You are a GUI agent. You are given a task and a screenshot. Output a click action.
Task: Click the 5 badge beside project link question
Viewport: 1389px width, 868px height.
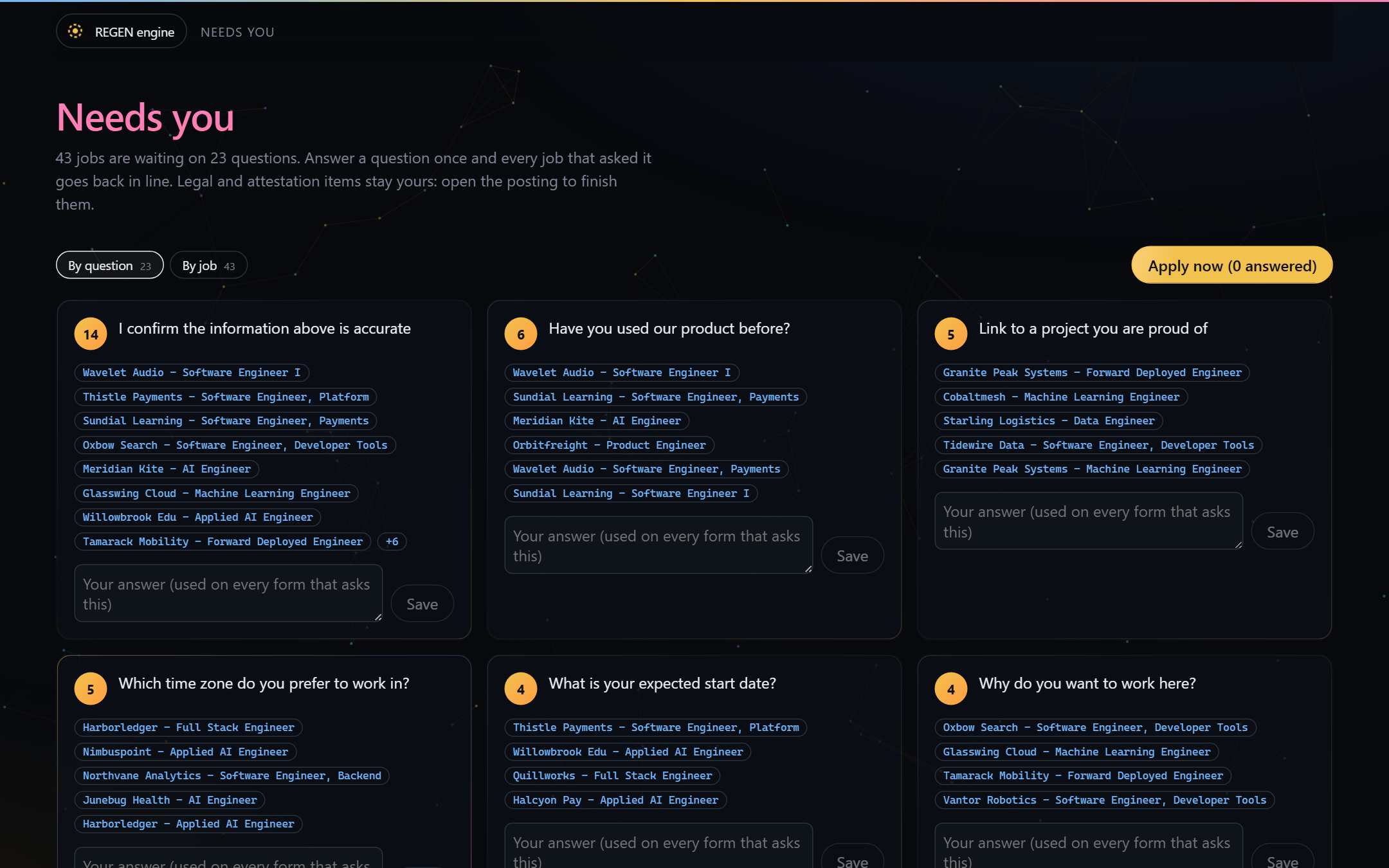(x=951, y=334)
